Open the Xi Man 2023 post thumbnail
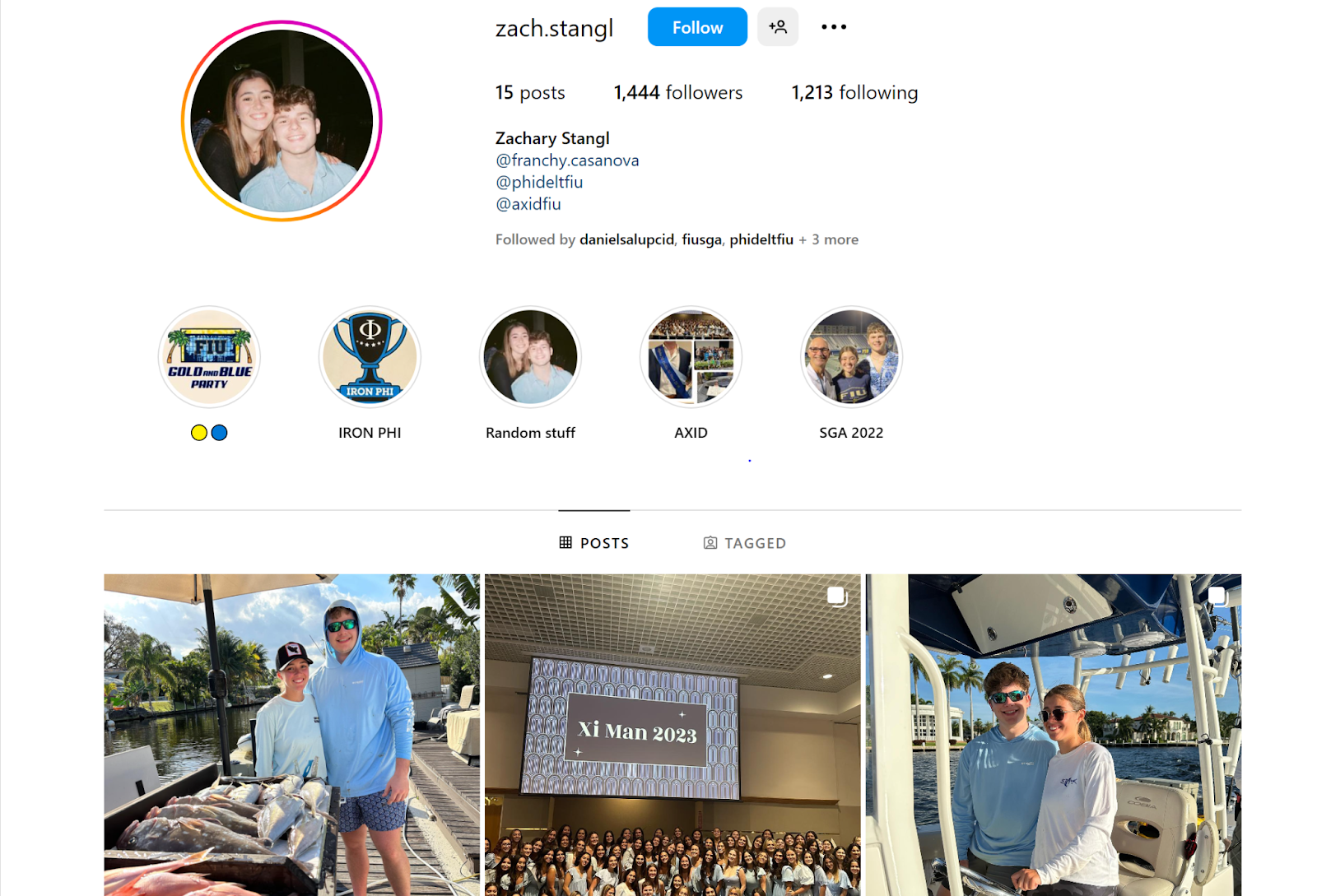The height and width of the screenshot is (896, 1317). pos(672,735)
